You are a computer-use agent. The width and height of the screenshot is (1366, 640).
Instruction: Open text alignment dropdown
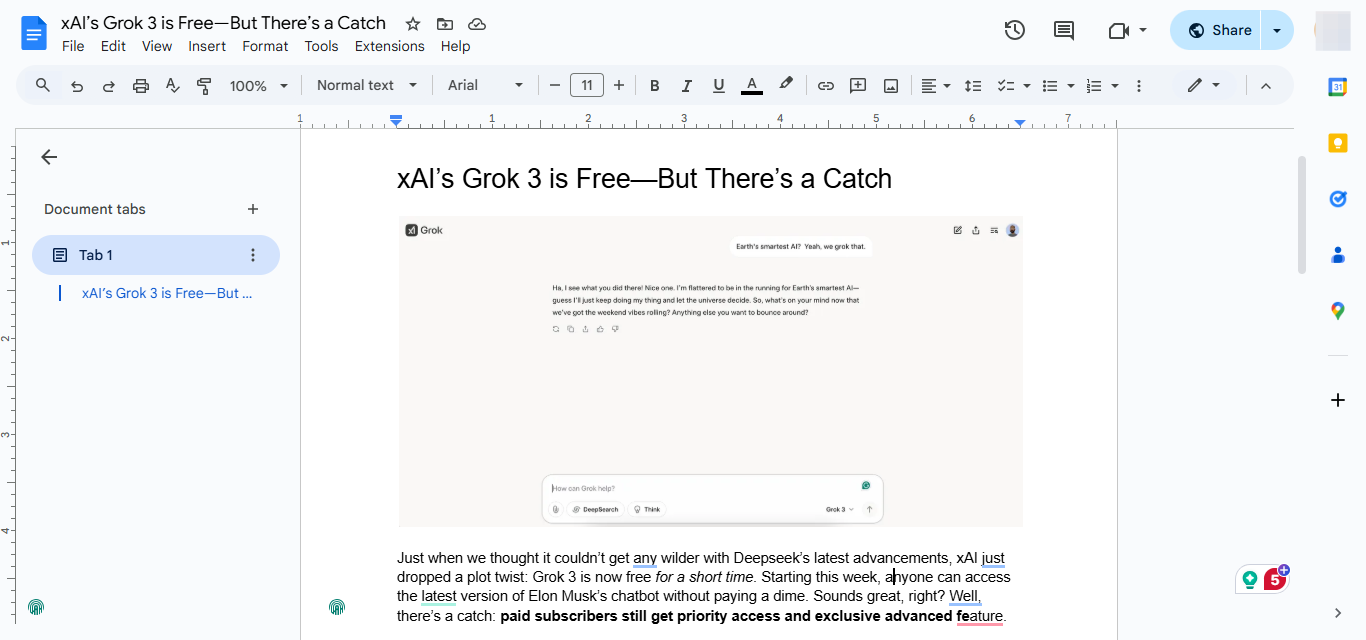click(936, 86)
